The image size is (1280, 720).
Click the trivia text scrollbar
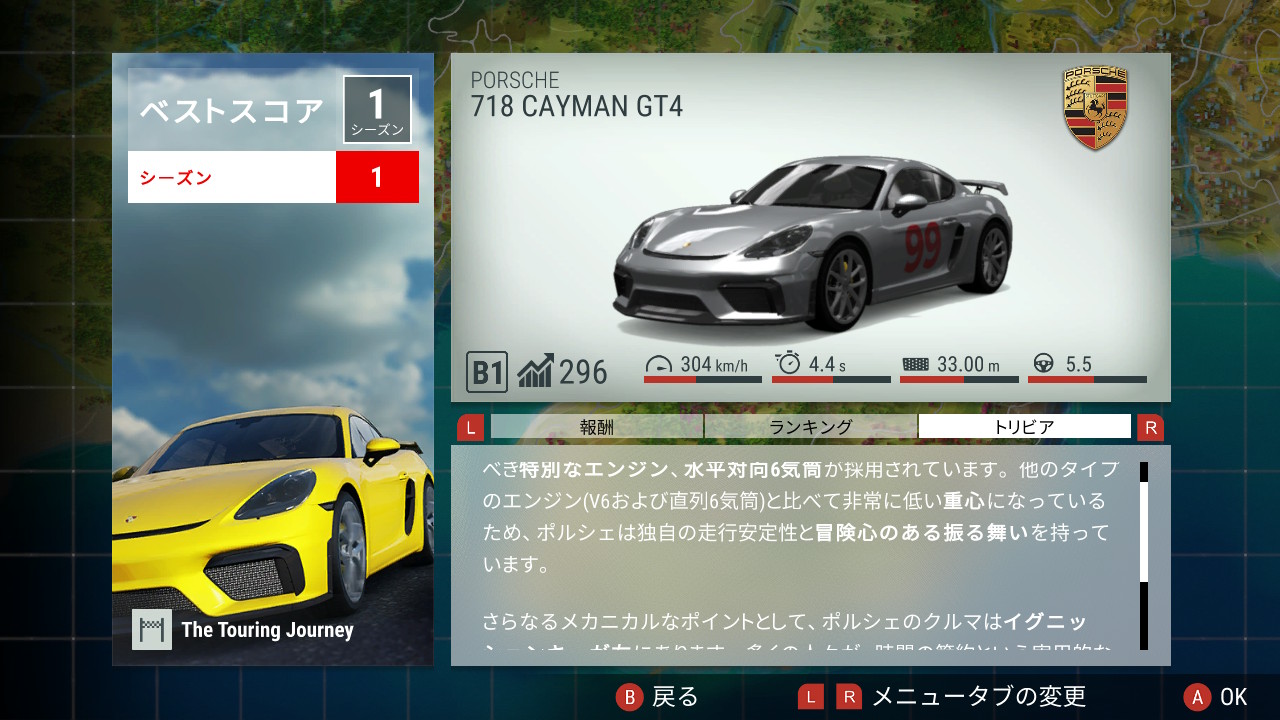(x=1144, y=556)
